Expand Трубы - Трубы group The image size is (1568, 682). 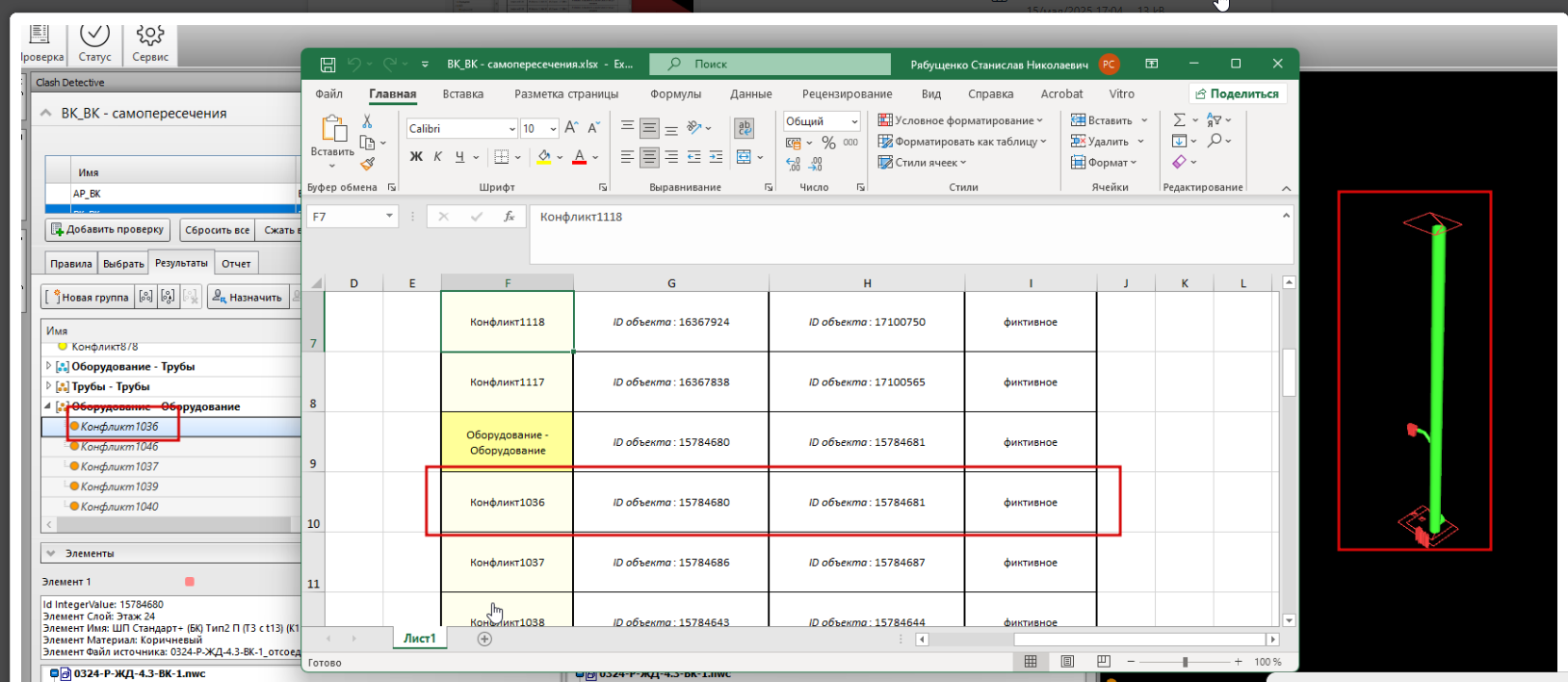[49, 386]
